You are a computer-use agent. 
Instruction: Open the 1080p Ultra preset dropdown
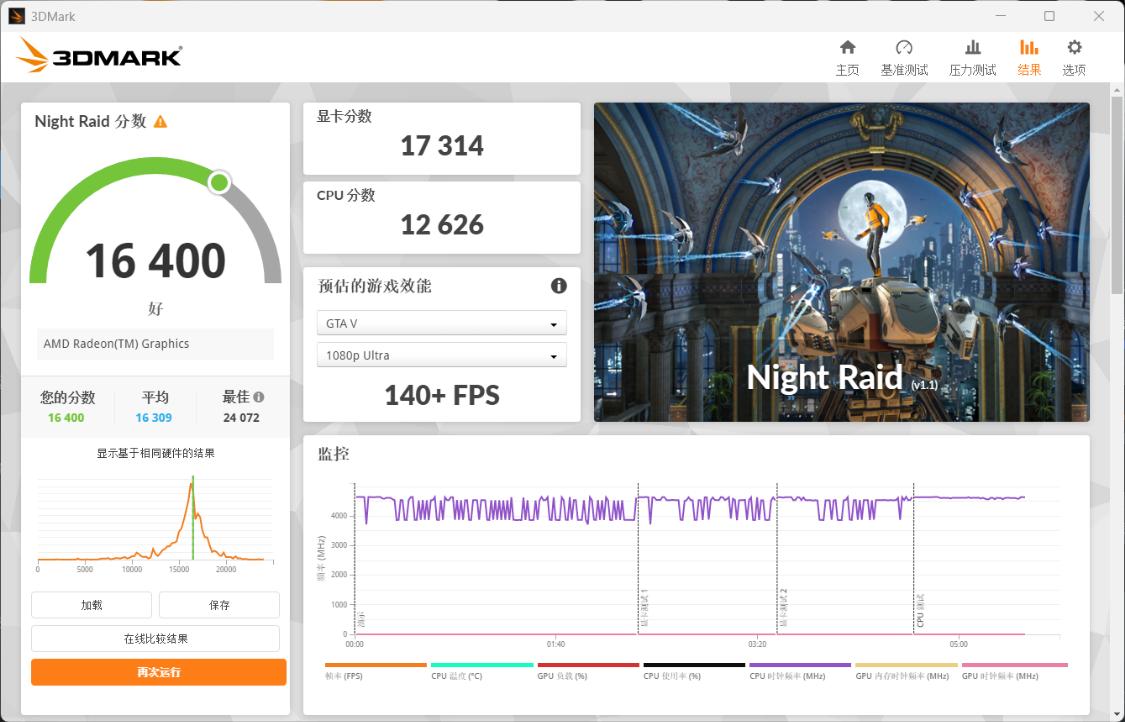442,355
